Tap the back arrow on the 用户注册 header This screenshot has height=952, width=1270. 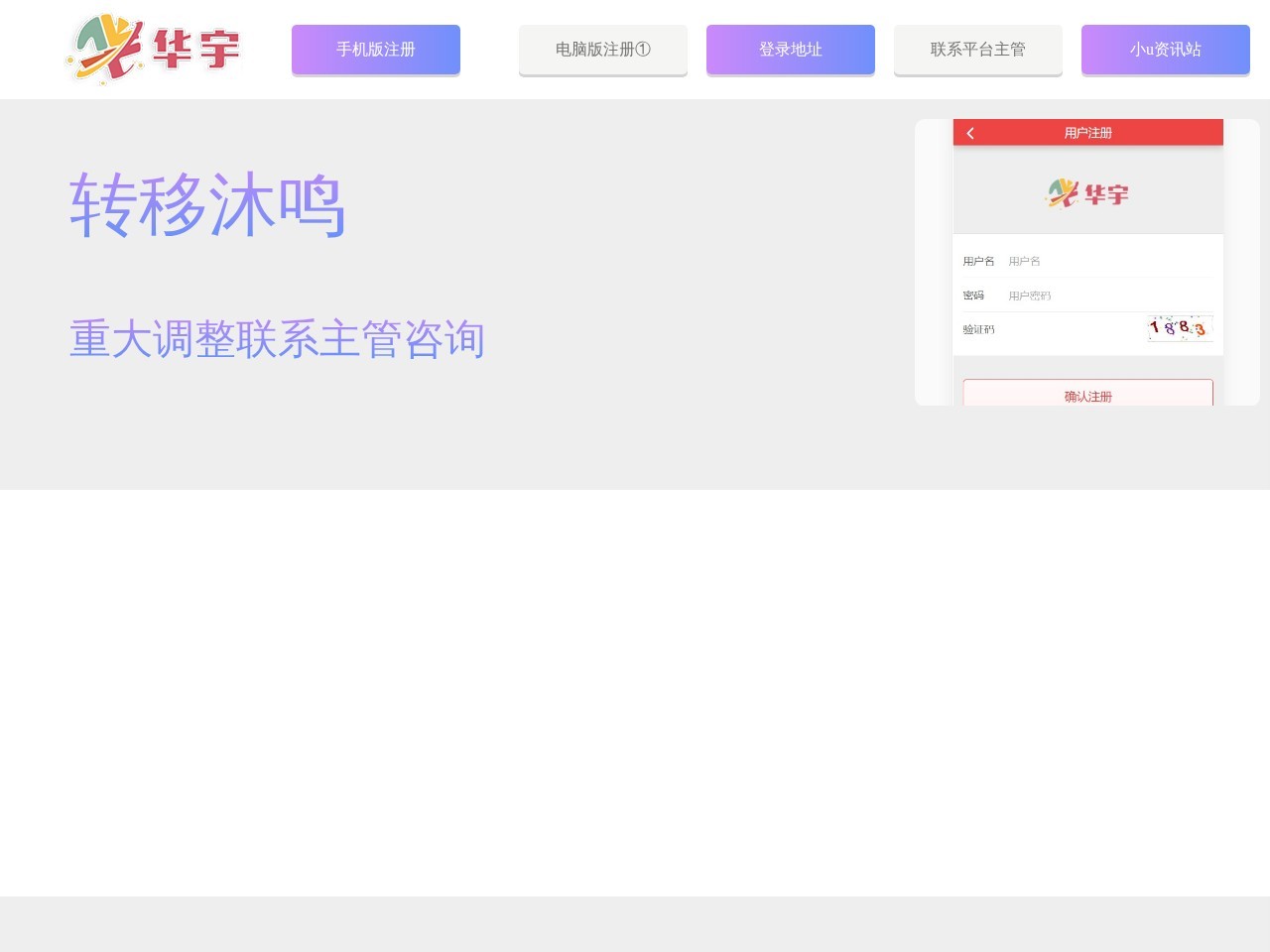(x=969, y=132)
